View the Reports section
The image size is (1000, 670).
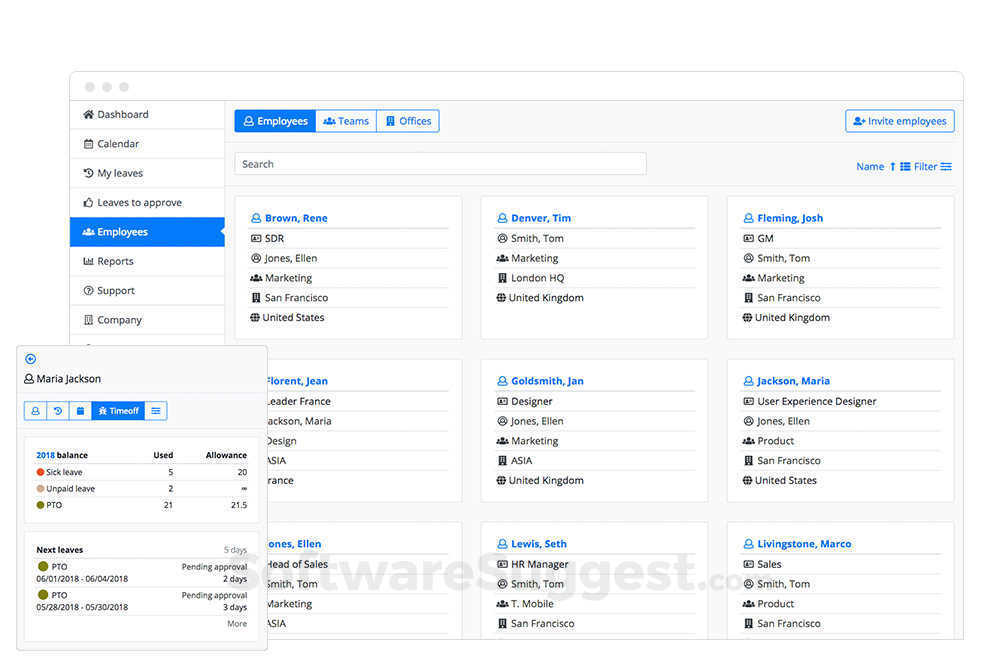pos(116,260)
